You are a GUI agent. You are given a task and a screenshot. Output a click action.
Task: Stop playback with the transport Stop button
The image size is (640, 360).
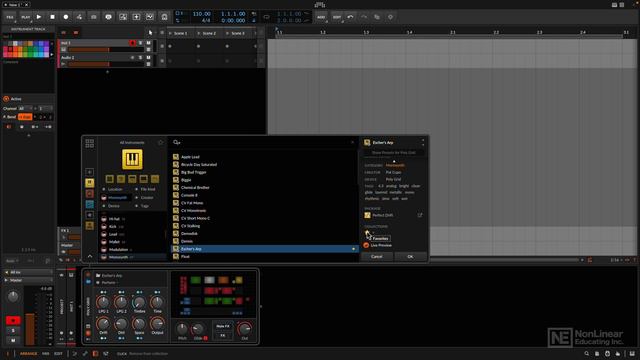point(52,17)
